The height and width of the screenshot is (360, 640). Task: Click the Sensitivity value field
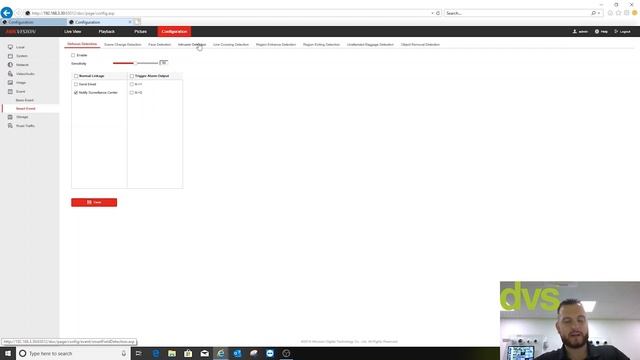(163, 63)
